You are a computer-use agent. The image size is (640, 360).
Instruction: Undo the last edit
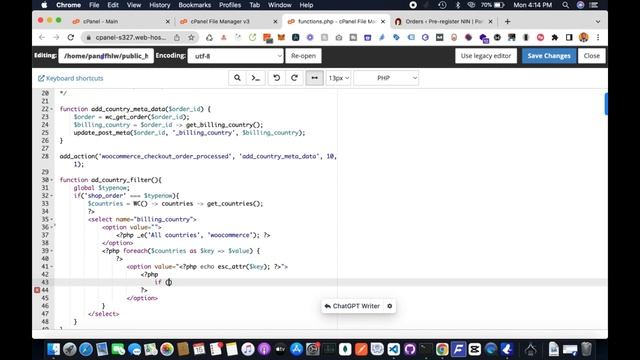pyautogui.click(x=276, y=78)
